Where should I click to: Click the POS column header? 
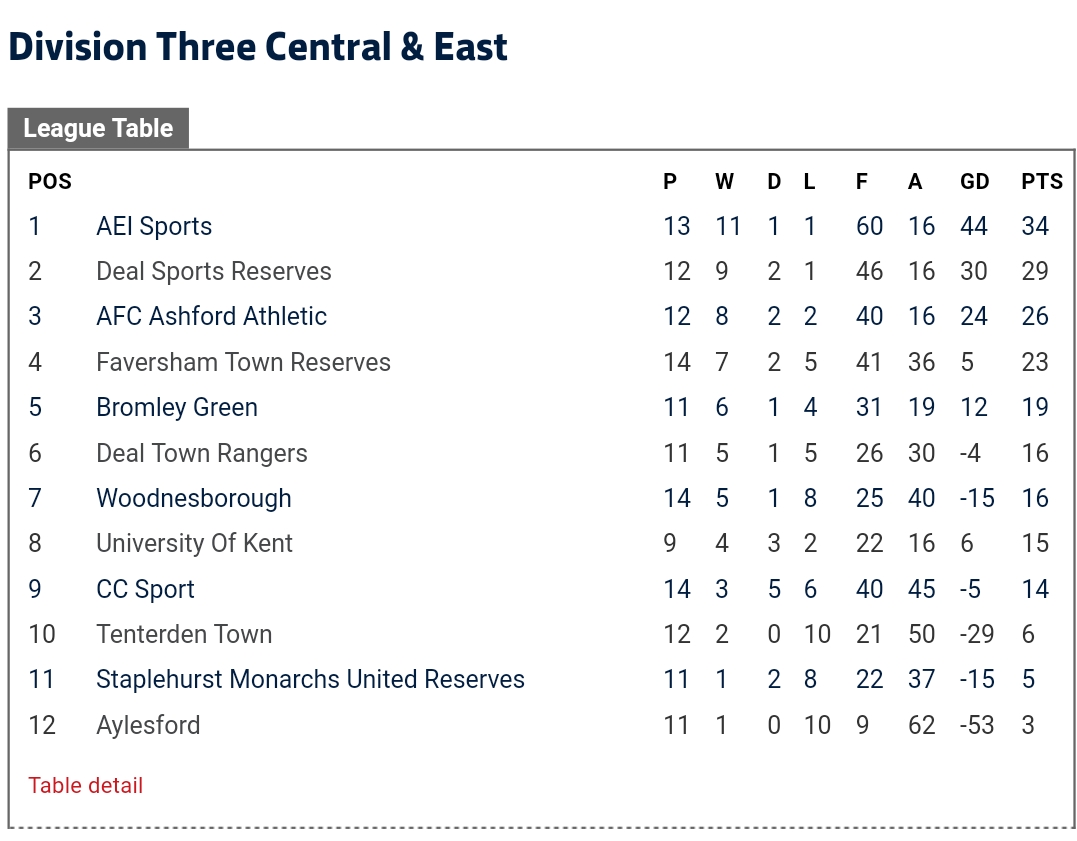(x=50, y=182)
